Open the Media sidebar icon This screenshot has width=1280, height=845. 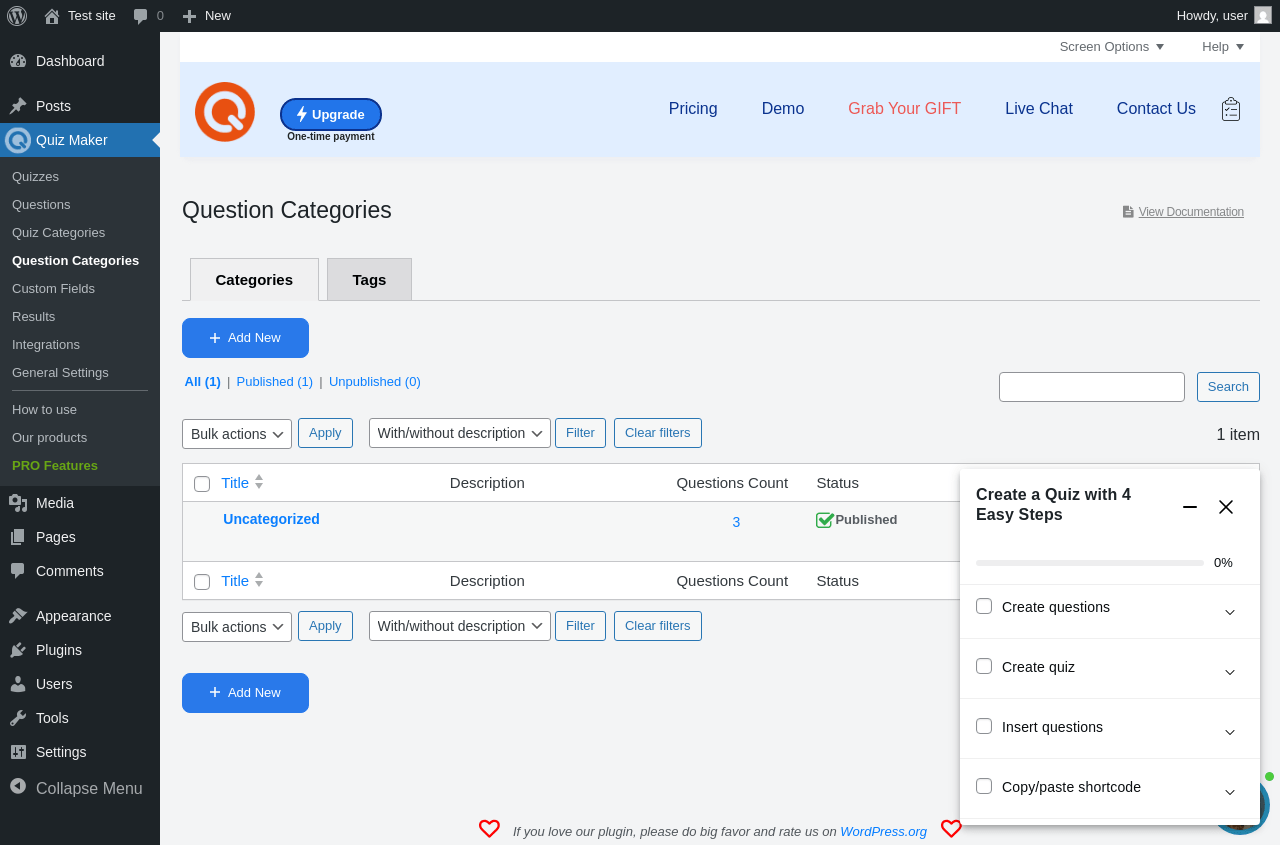point(18,503)
